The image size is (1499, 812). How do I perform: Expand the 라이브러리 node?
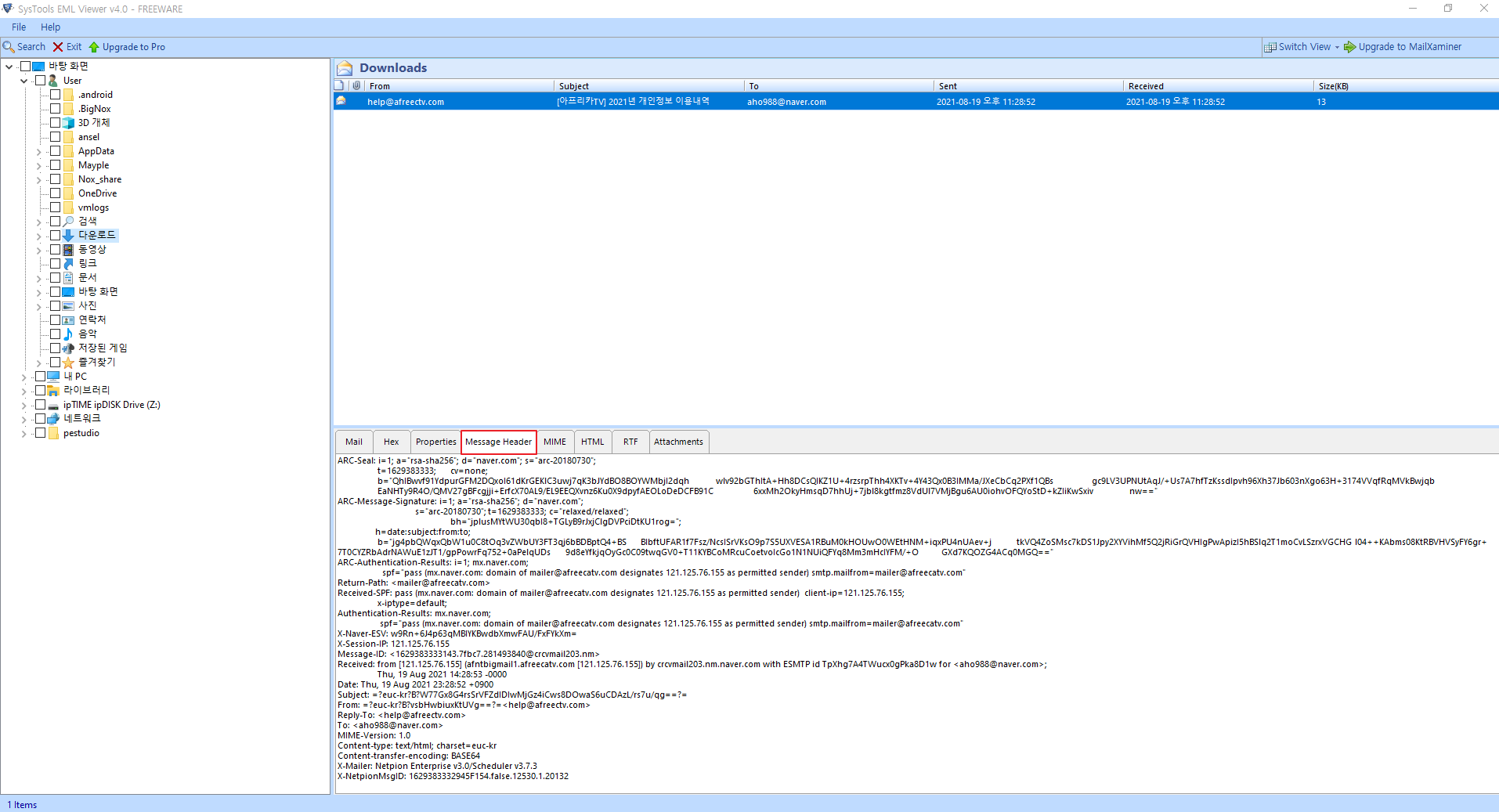24,392
